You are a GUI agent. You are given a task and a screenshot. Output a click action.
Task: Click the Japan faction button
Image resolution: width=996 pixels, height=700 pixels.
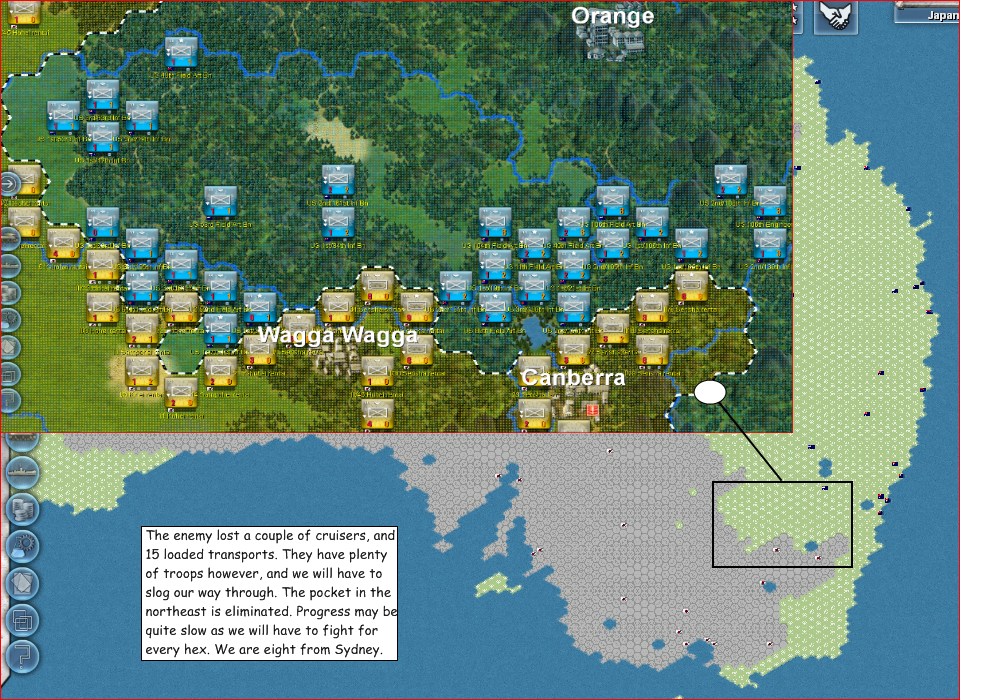pyautogui.click(x=927, y=13)
